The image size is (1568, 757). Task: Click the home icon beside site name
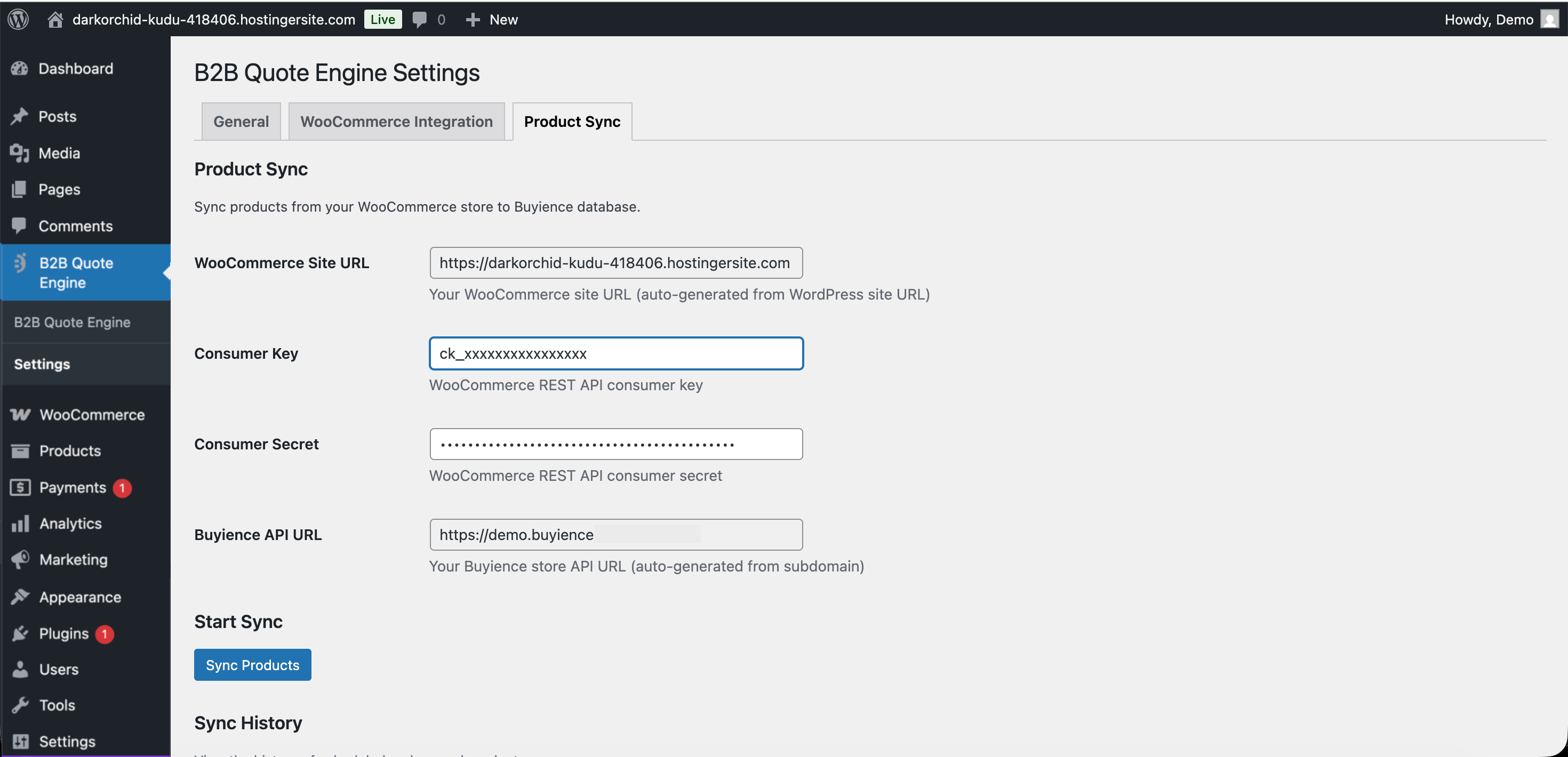point(55,20)
